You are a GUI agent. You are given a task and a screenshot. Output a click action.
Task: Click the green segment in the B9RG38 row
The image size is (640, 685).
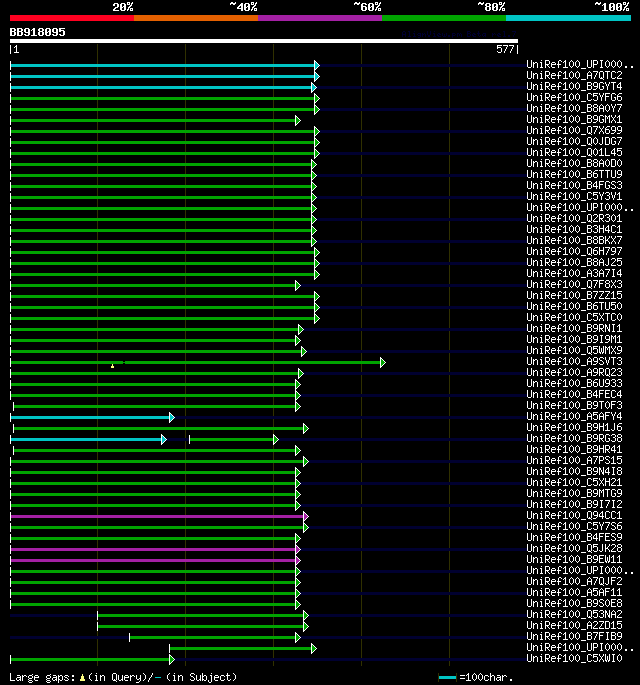click(x=234, y=439)
